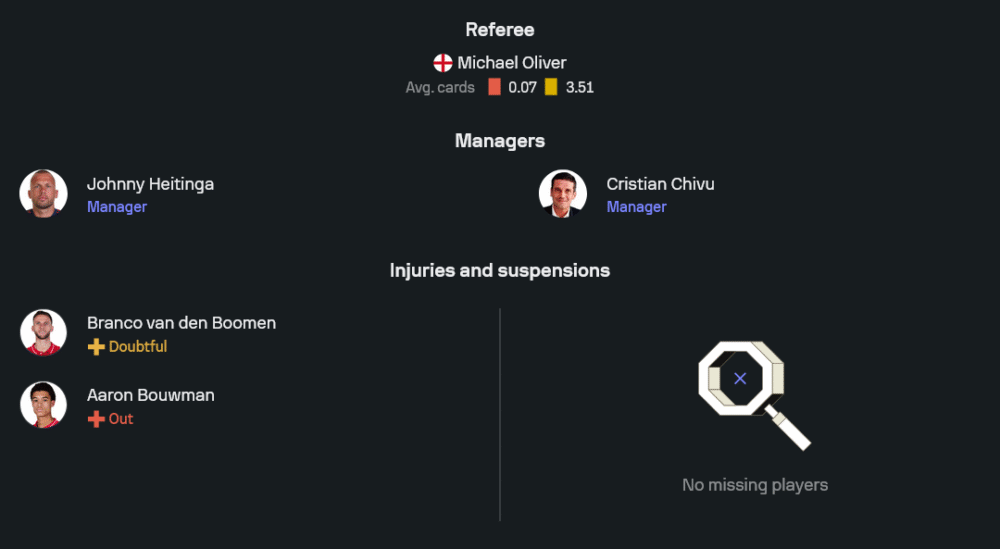The image size is (1000, 549).
Task: Open Aaron Bouwman's player photo
Action: [x=43, y=405]
